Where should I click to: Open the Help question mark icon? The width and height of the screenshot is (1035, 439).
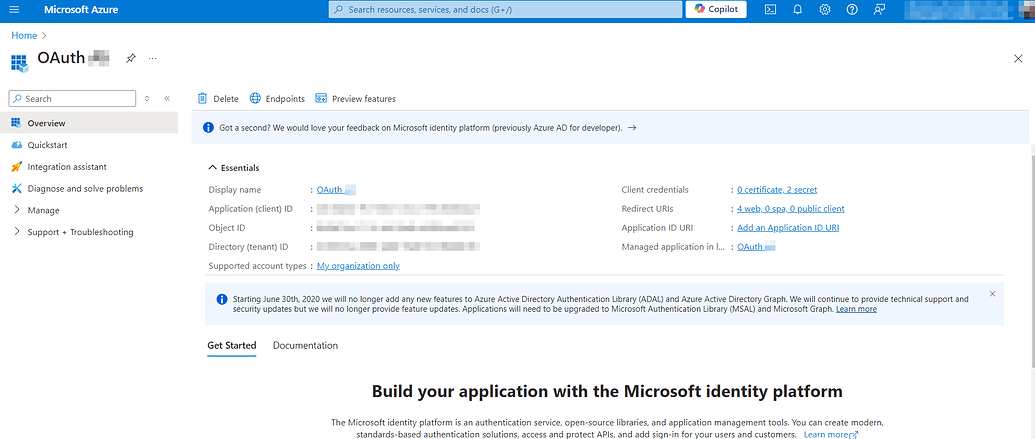coord(852,9)
